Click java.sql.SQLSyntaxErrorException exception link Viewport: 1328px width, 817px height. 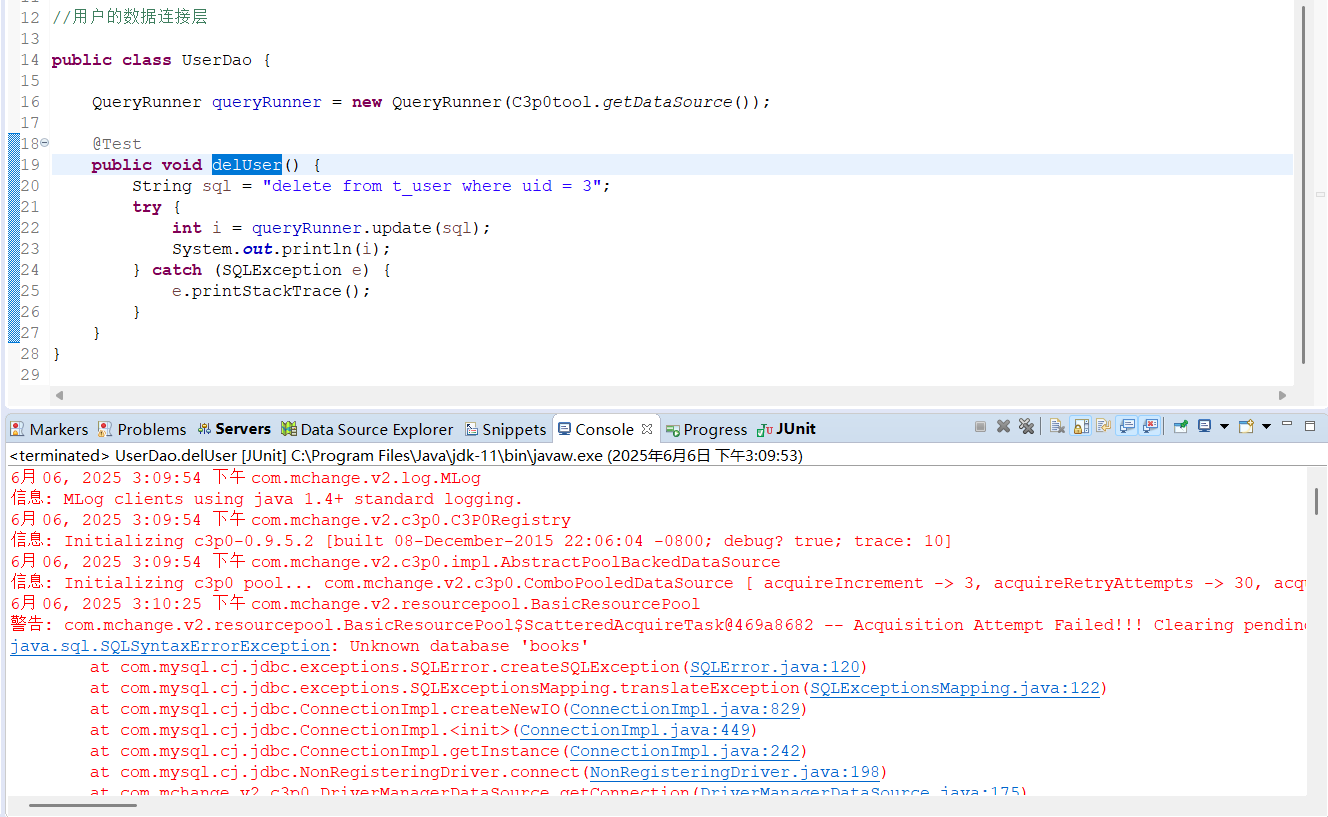[170, 646]
